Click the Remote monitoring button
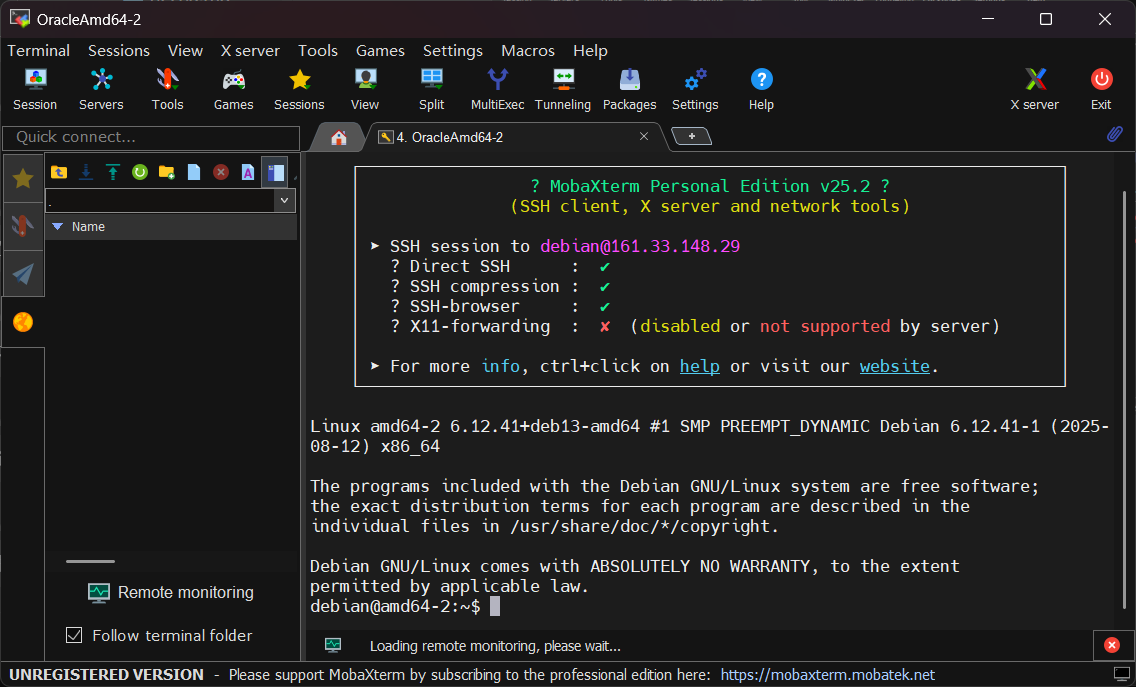This screenshot has width=1136, height=687. coord(171,592)
